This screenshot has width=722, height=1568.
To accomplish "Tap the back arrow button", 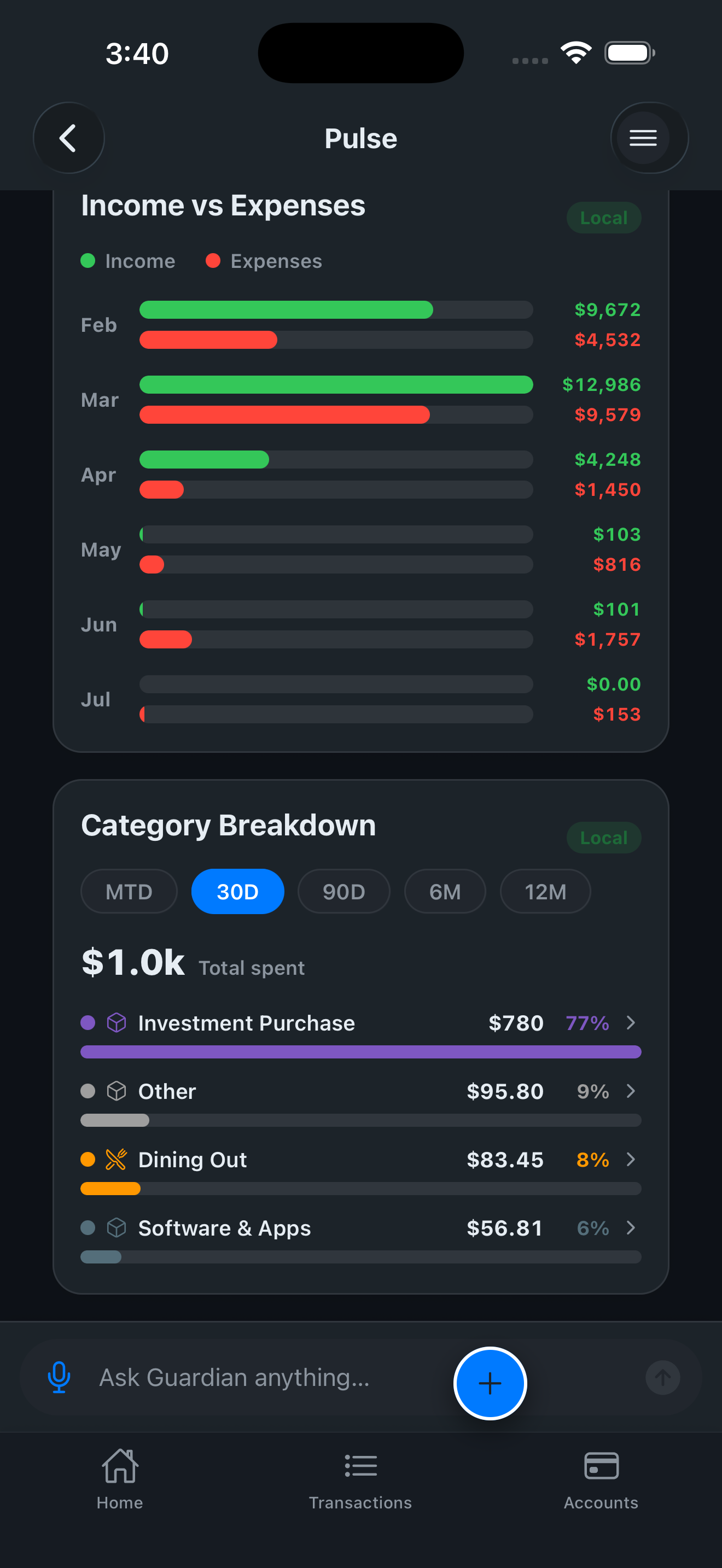I will (x=68, y=138).
